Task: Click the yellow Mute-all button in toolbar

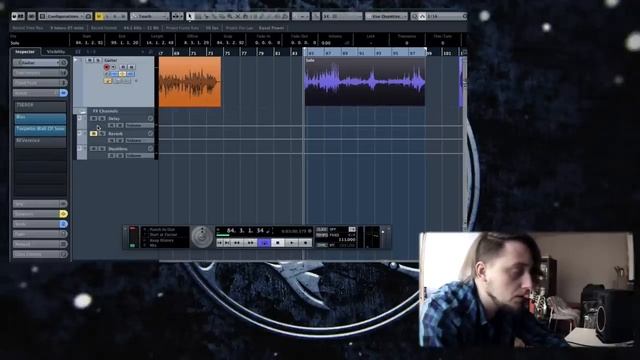Action: coord(99,16)
